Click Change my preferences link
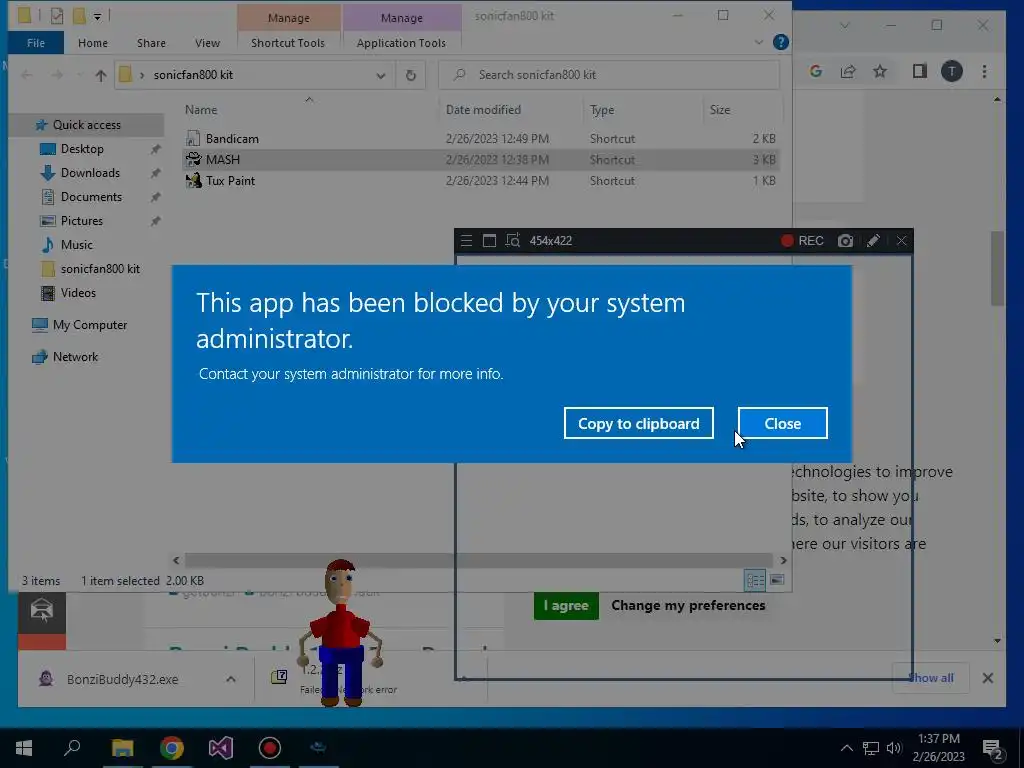Screen dimensions: 1024x768 tap(688, 605)
